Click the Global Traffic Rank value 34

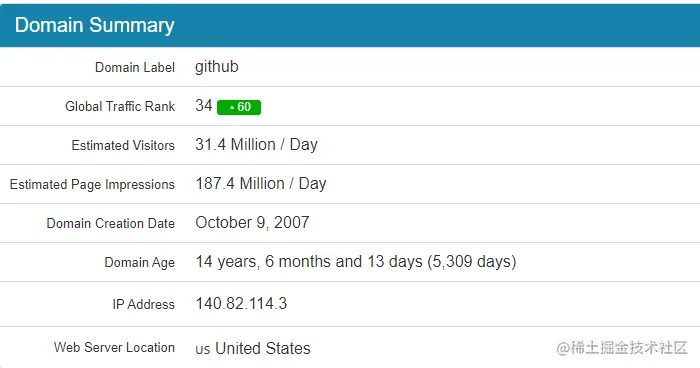(x=204, y=105)
